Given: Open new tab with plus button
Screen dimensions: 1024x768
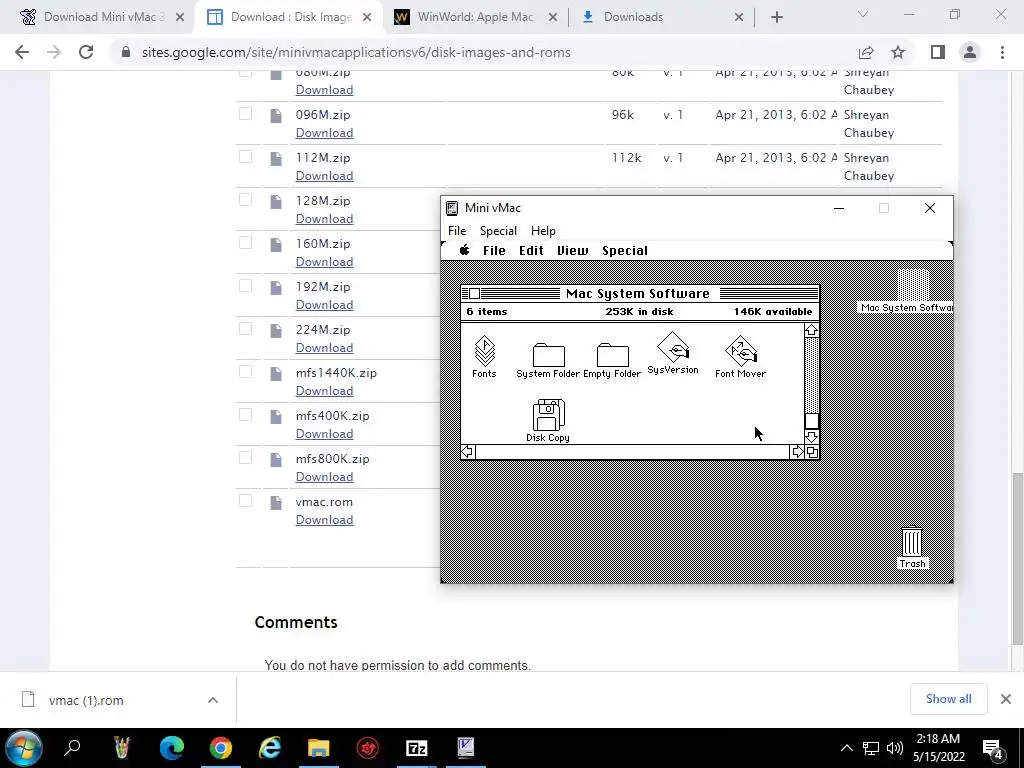Looking at the screenshot, I should [776, 17].
